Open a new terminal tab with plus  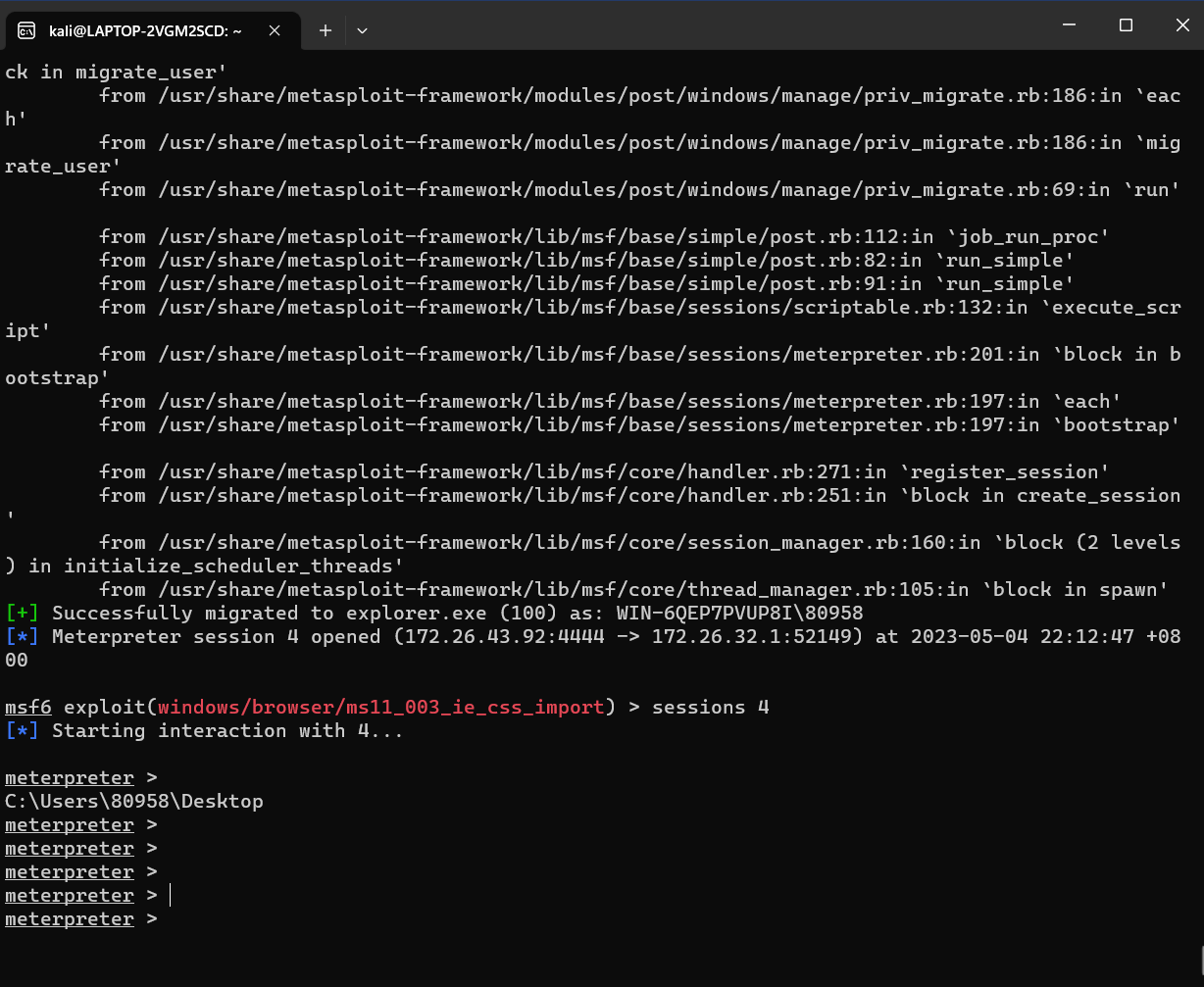326,30
